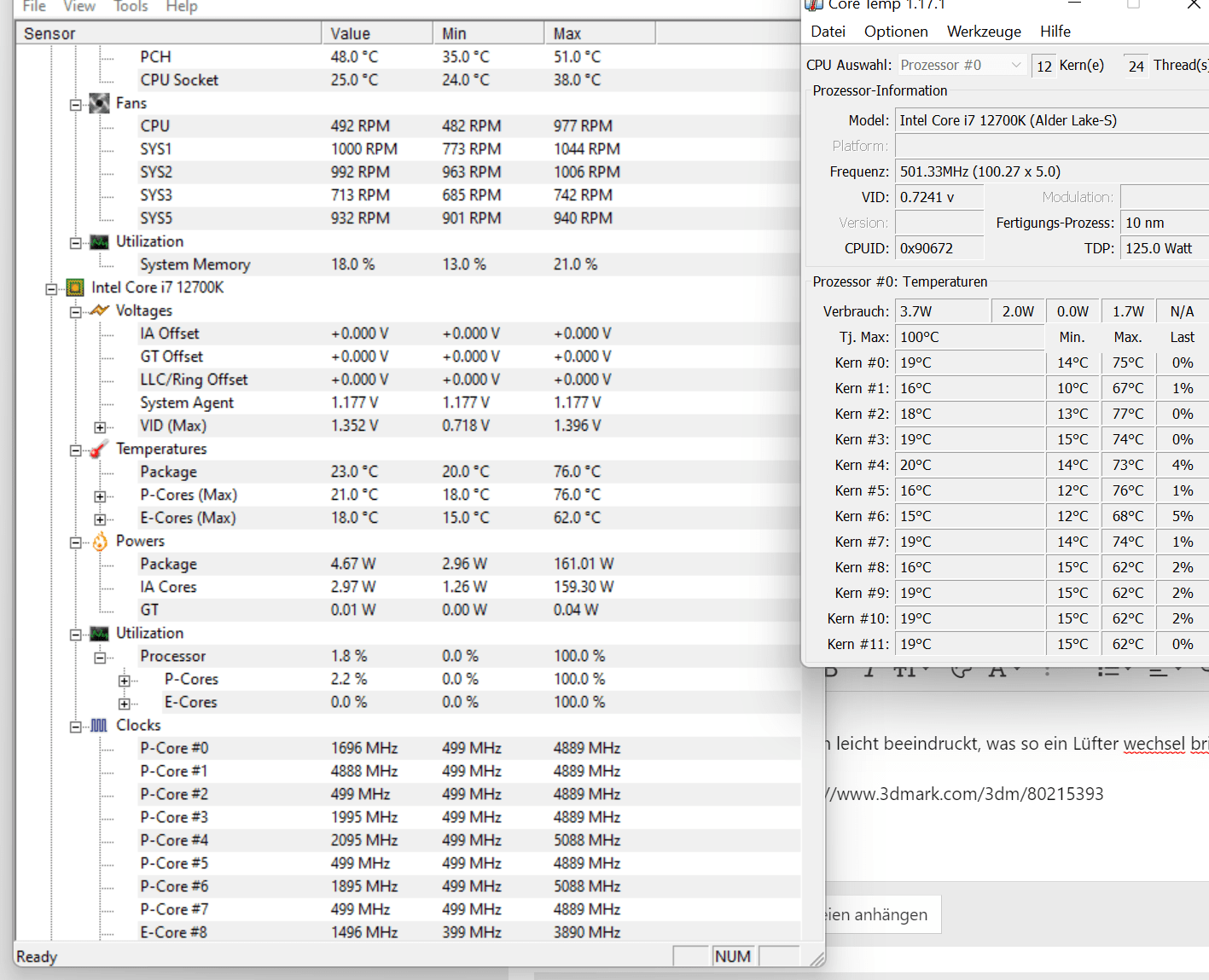Screen dimensions: 1209x980
Task: Click the Sensor column header
Action: click(x=169, y=33)
